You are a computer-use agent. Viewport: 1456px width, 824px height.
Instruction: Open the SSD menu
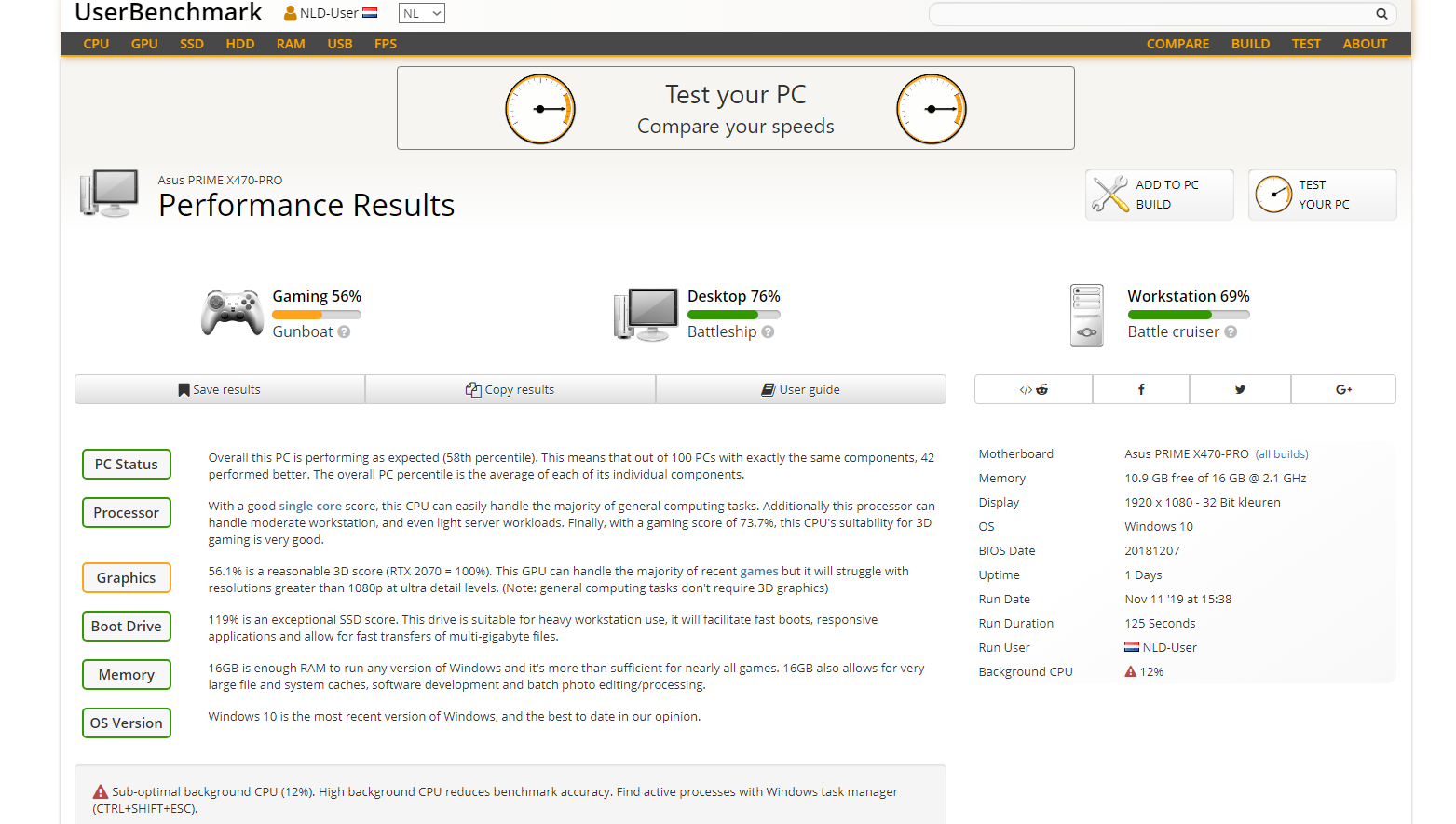[192, 44]
